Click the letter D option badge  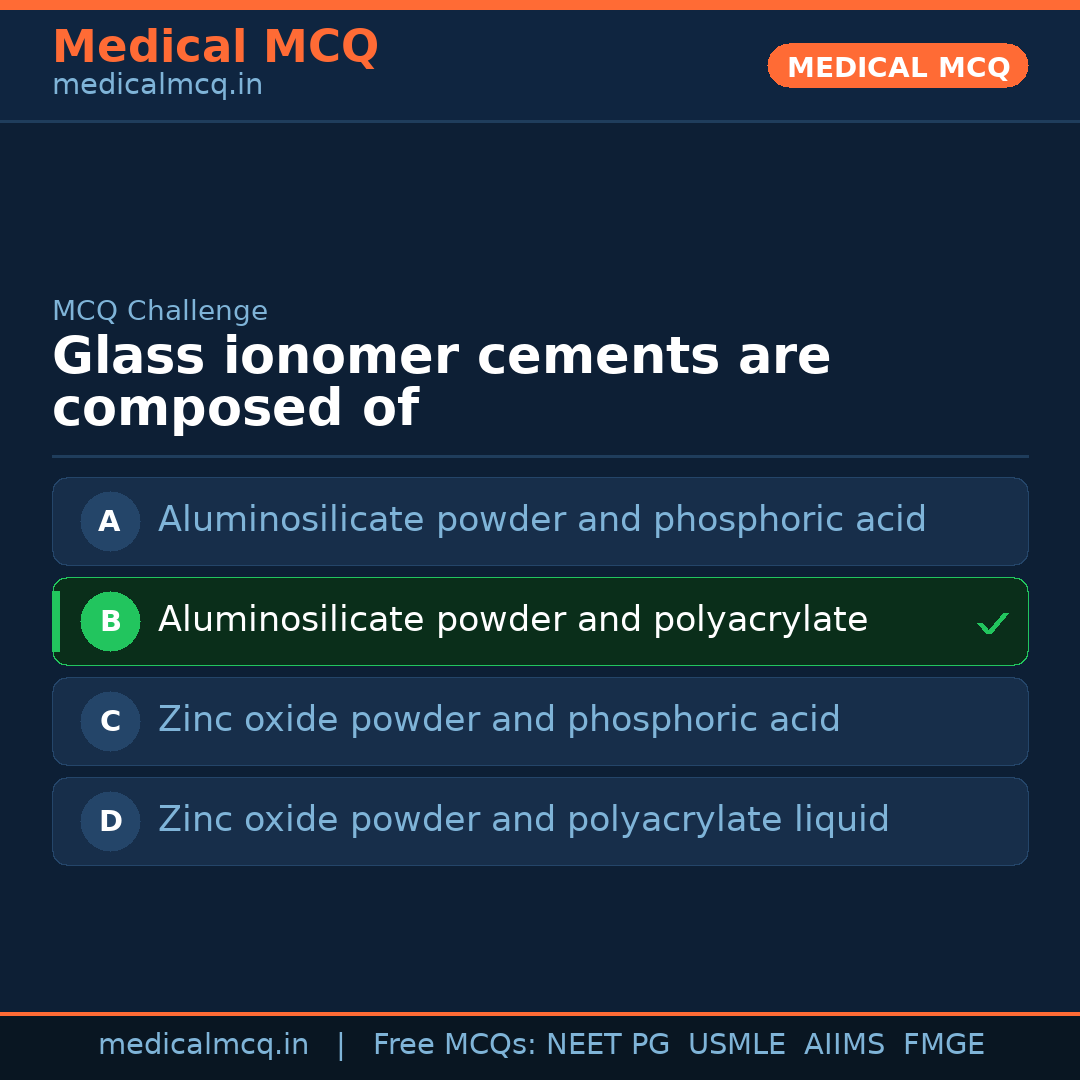pyautogui.click(x=110, y=821)
